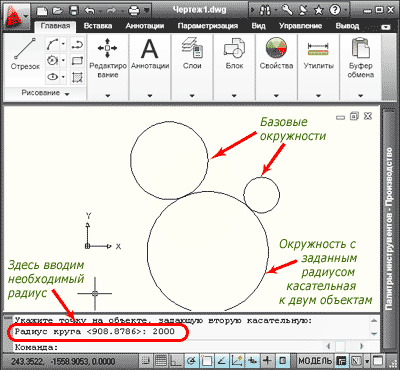Click the favorites star icon
Viewport: 400px width, 370px height.
tap(319, 10)
